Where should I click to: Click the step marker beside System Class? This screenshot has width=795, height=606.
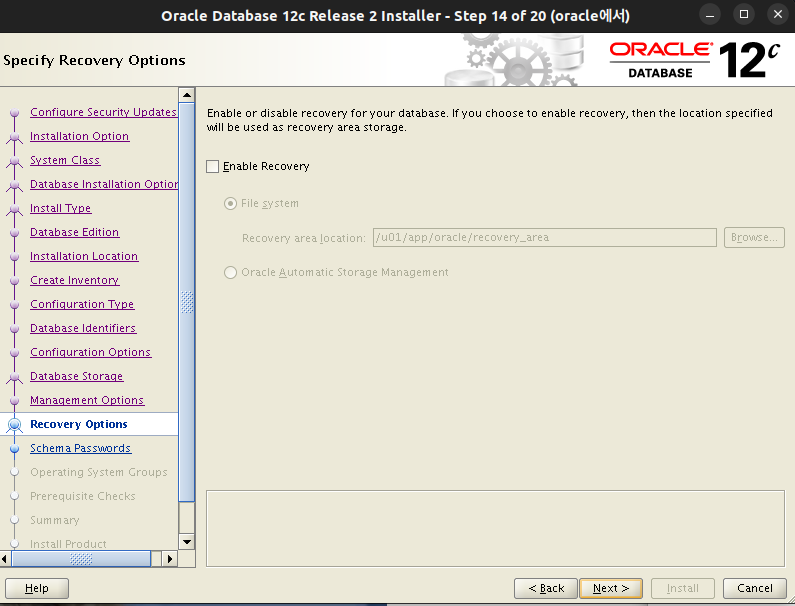coord(15,161)
